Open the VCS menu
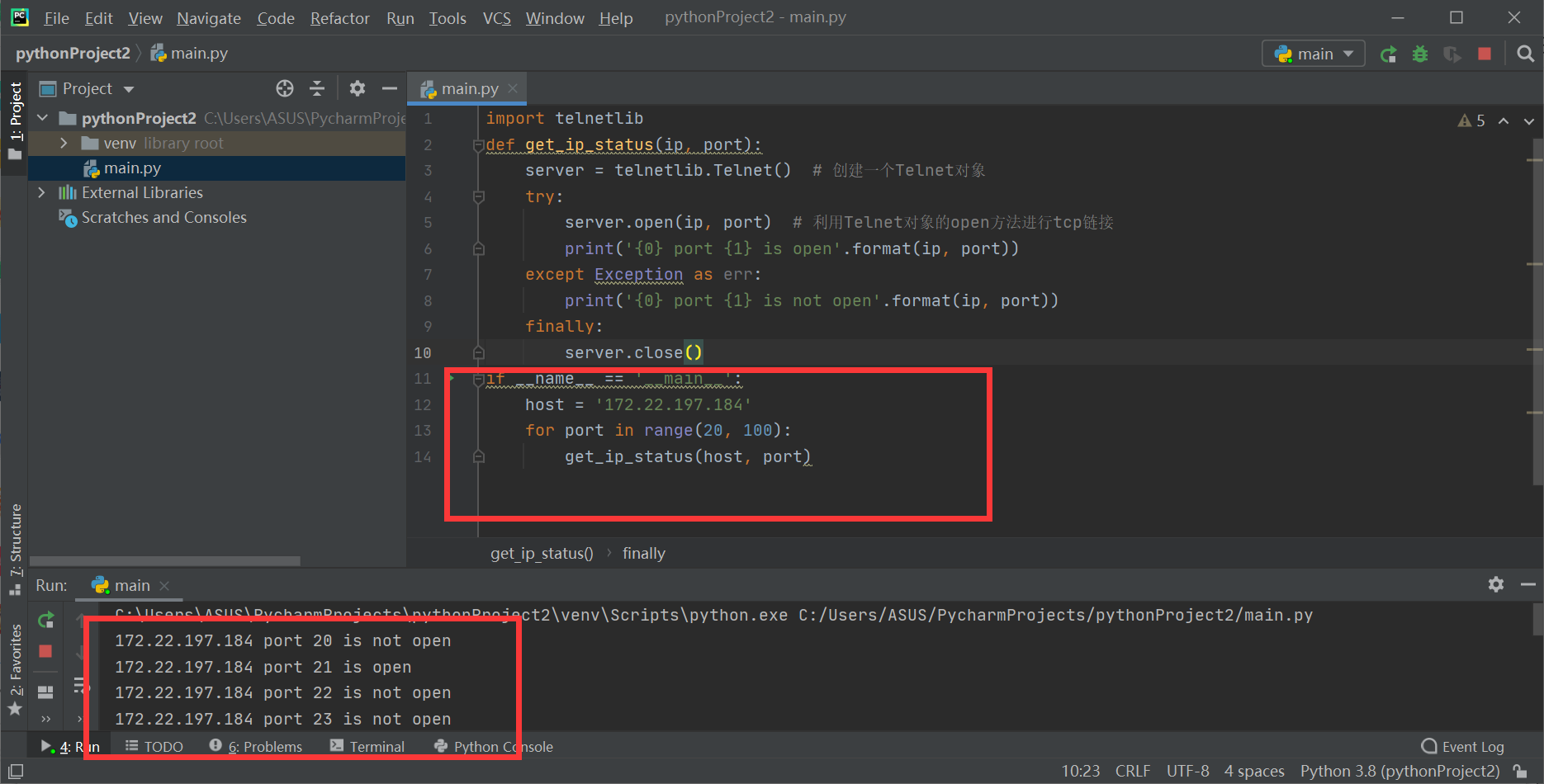Viewport: 1544px width, 784px height. coord(496,18)
